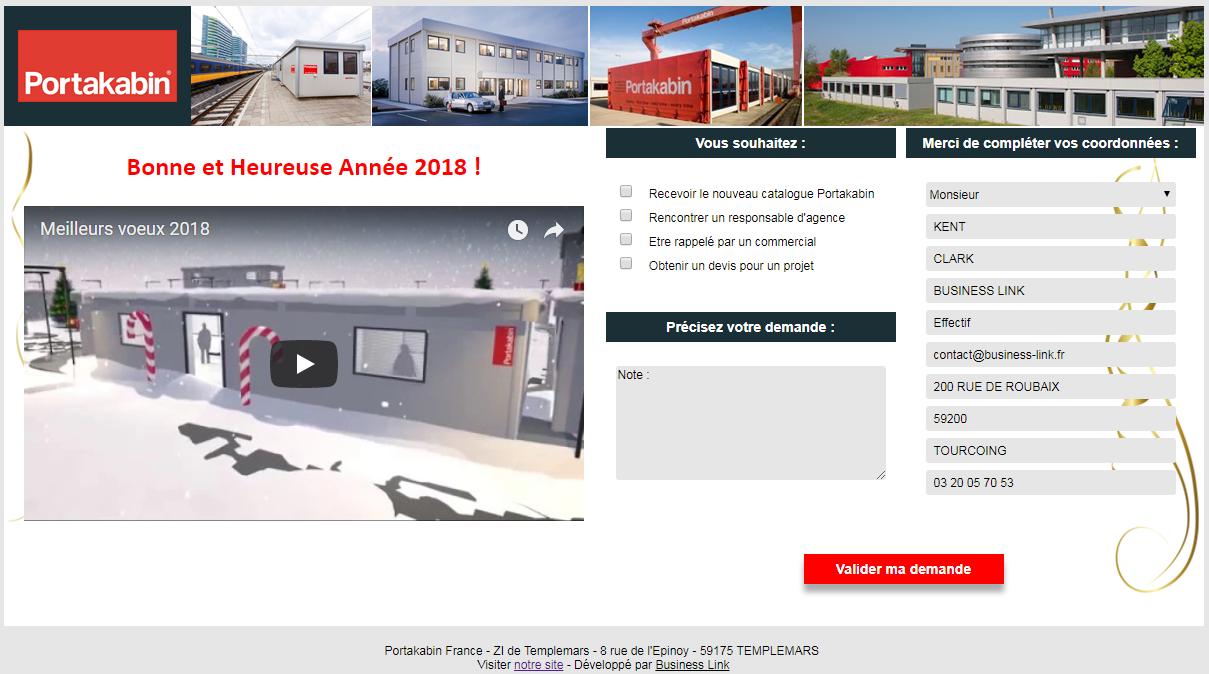Click the Watch Later clock icon on video

pos(517,230)
